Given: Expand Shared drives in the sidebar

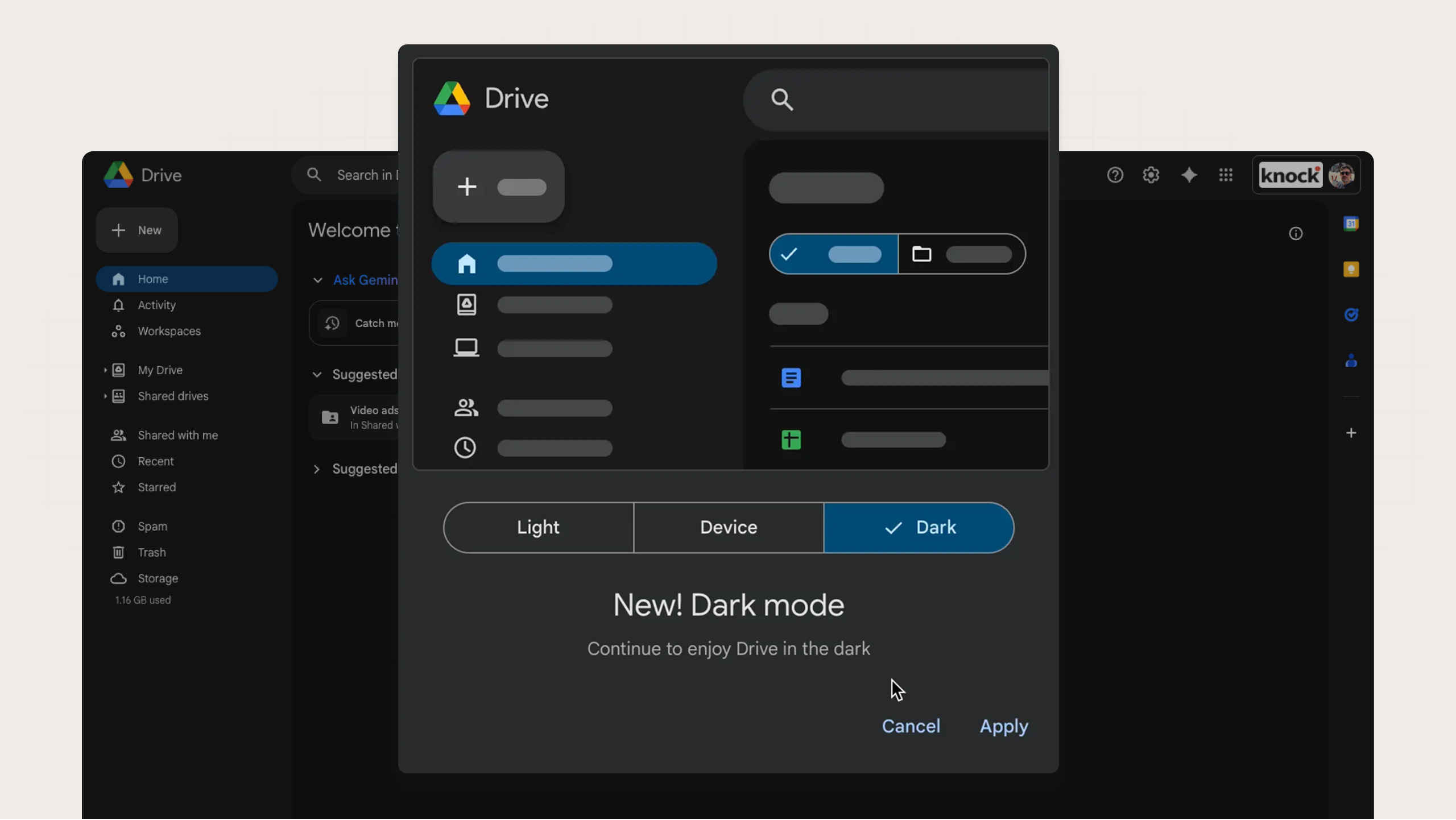Looking at the screenshot, I should pos(106,396).
